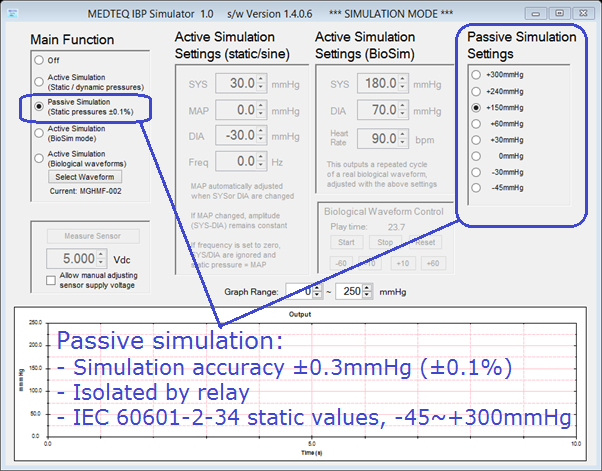Choose +240mmHg passive pressure
602x471 pixels.
476,91
